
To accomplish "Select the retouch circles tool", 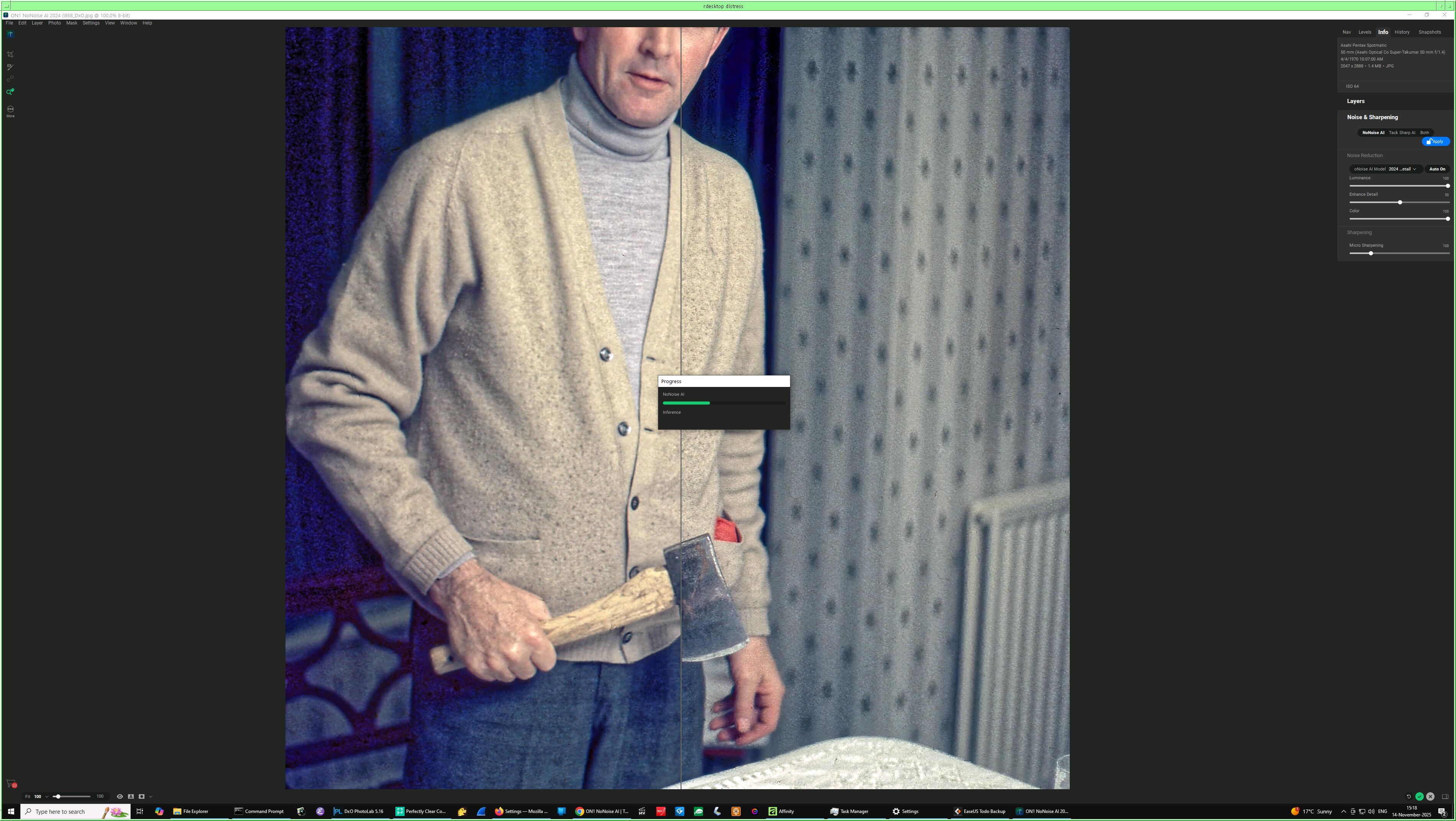I will pos(10,79).
